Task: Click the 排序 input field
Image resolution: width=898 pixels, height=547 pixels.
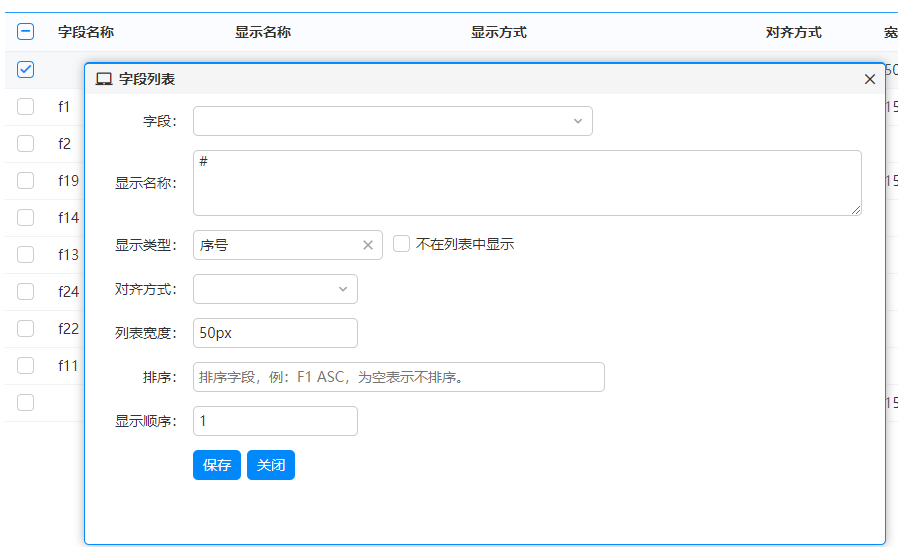Action: pos(399,377)
